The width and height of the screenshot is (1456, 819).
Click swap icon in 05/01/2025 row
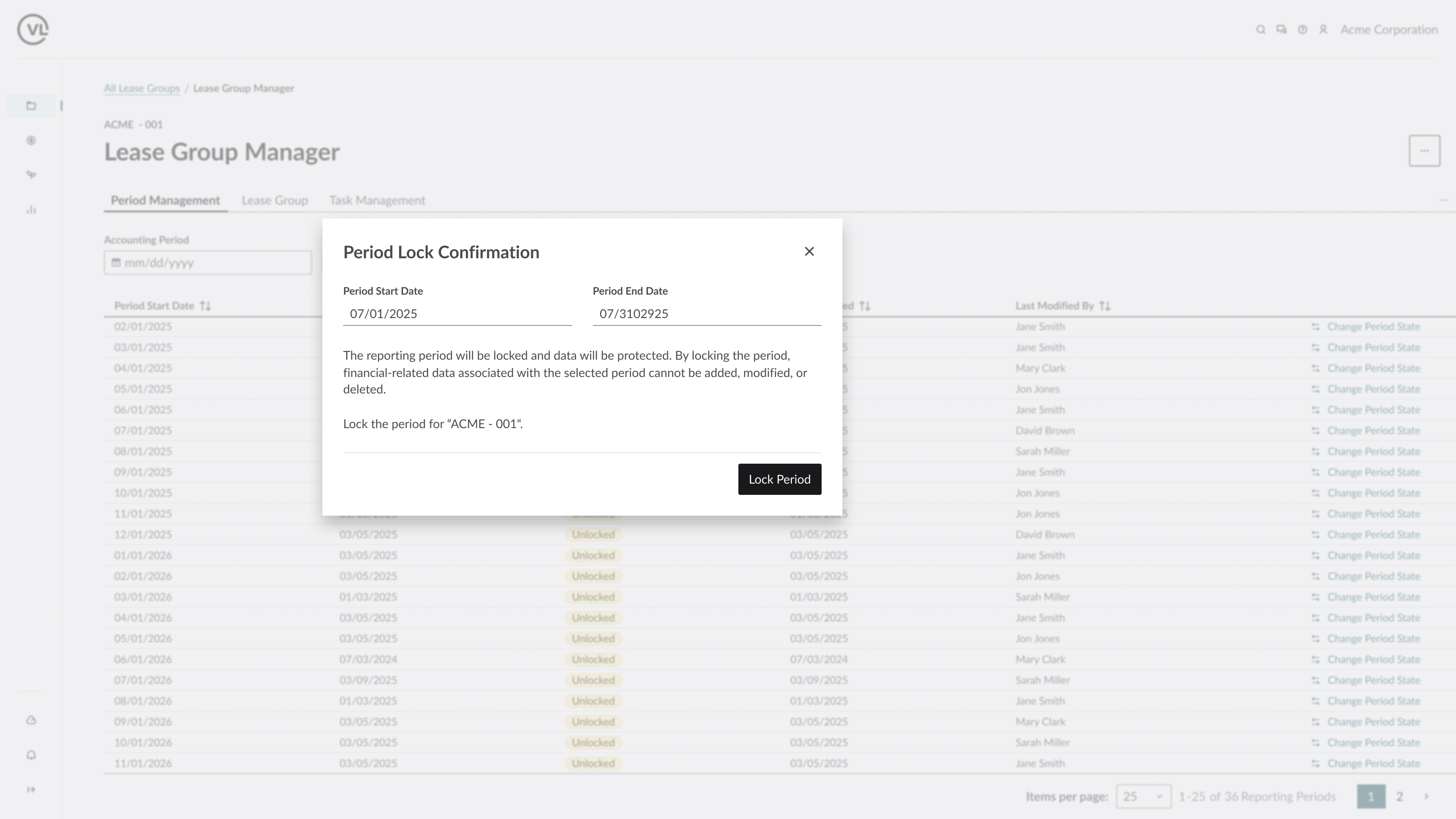pos(1315,390)
